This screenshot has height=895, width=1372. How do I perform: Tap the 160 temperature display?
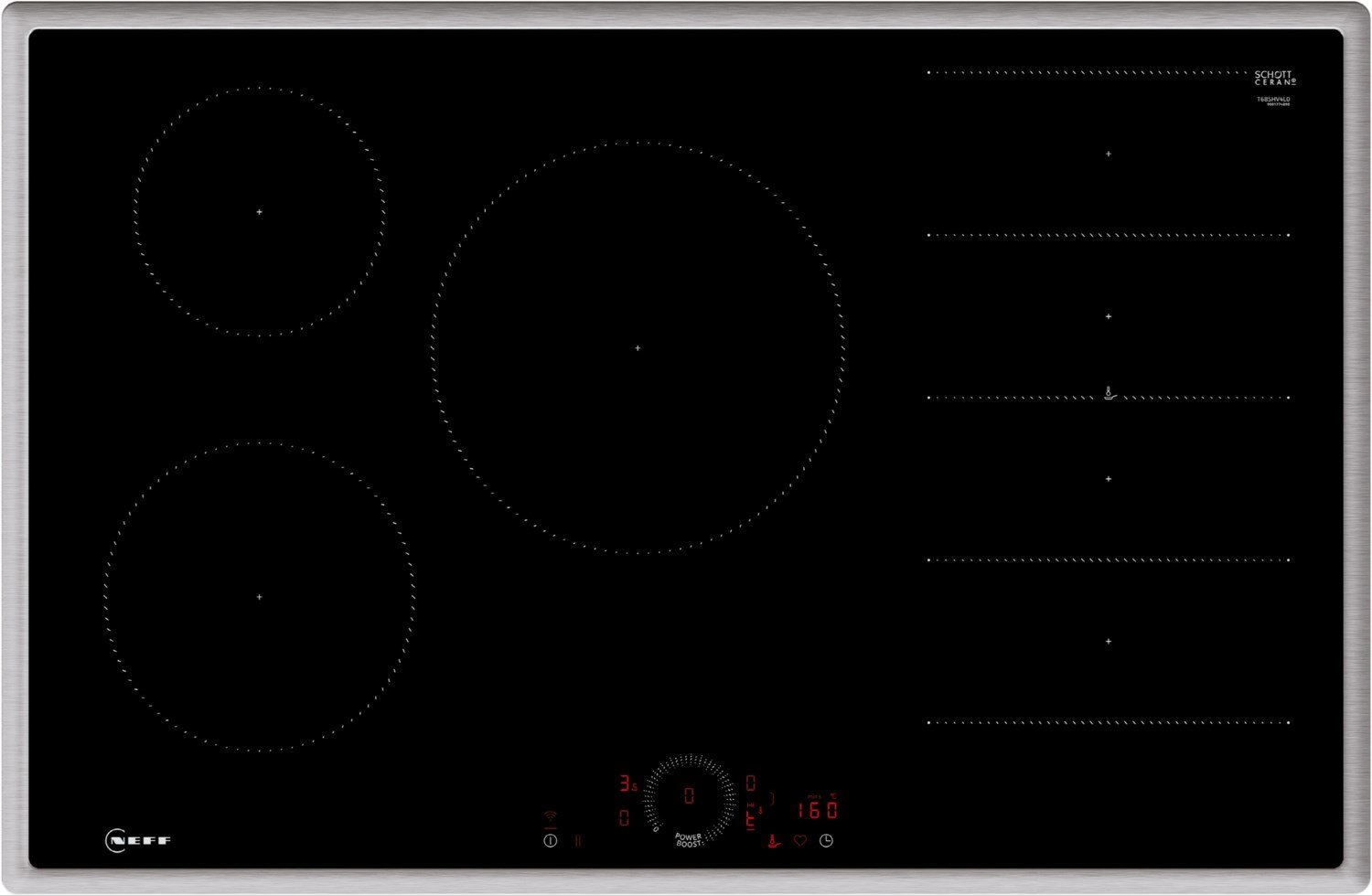point(817,810)
